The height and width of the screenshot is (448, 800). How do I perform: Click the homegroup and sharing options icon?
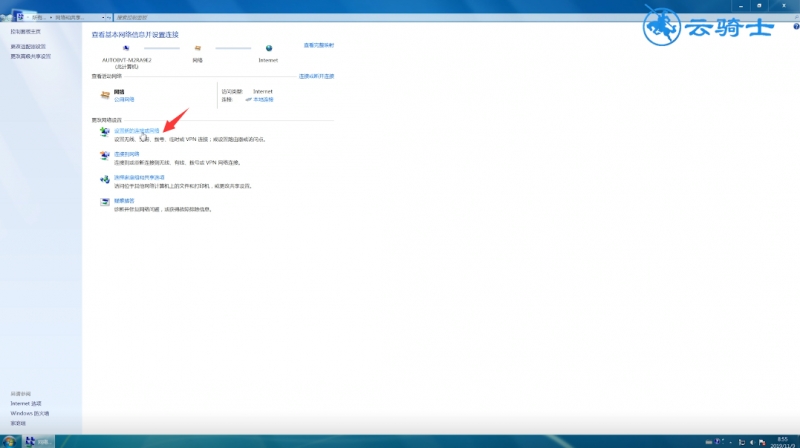tap(105, 179)
